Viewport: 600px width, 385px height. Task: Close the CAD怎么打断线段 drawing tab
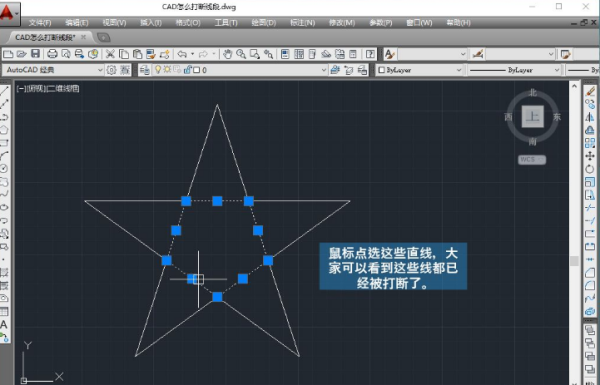[83, 37]
